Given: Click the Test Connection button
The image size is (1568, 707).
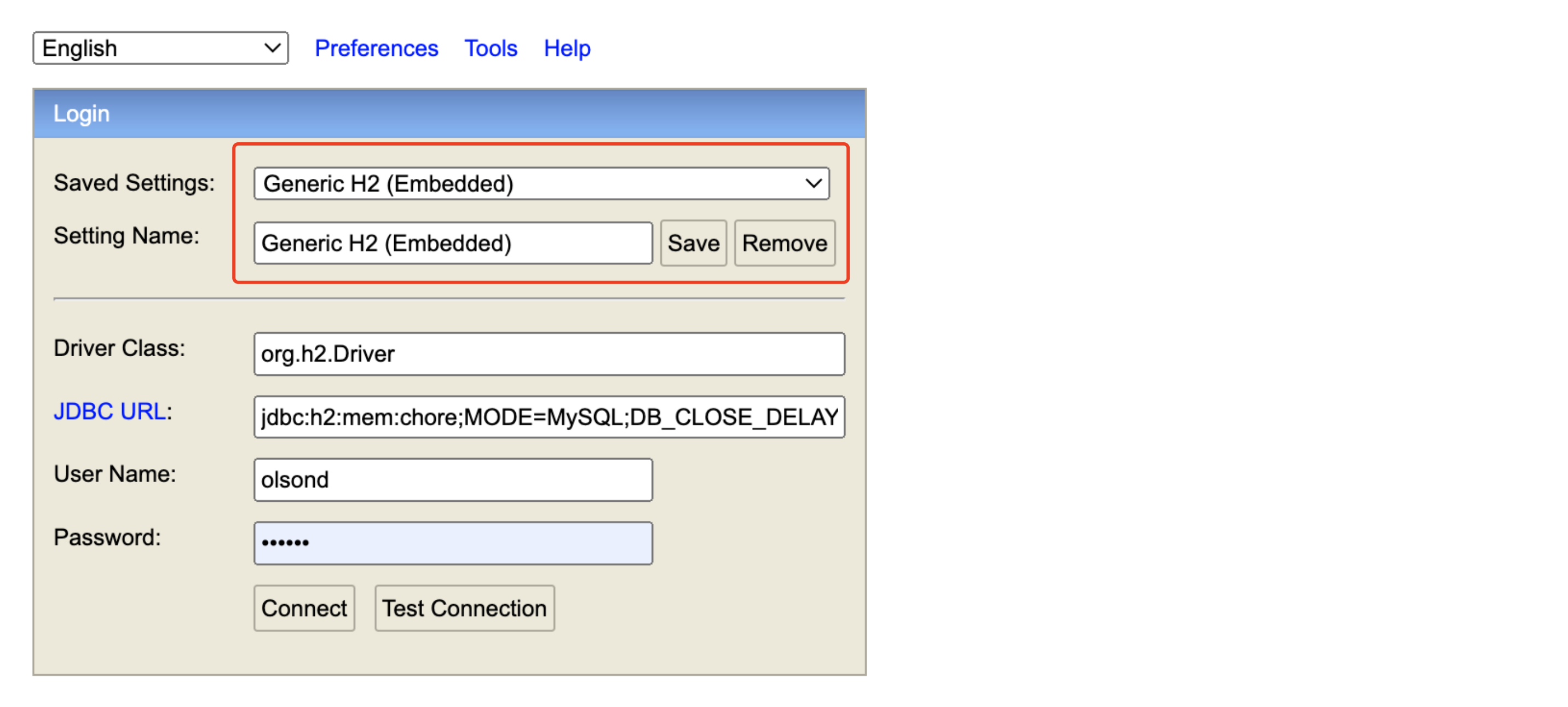Looking at the screenshot, I should click(x=464, y=608).
